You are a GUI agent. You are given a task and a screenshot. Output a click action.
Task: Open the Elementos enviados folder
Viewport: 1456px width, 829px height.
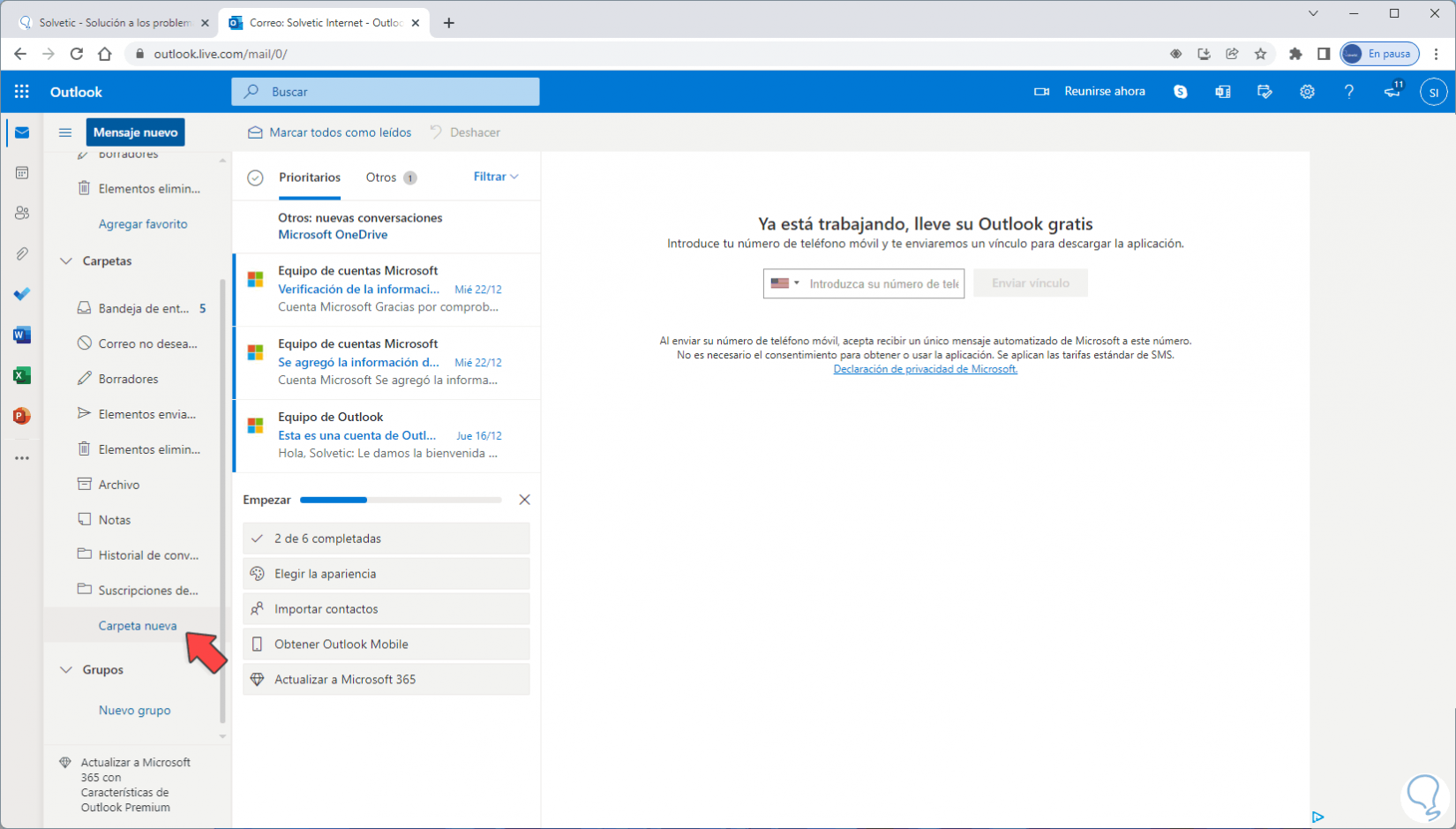click(x=137, y=414)
